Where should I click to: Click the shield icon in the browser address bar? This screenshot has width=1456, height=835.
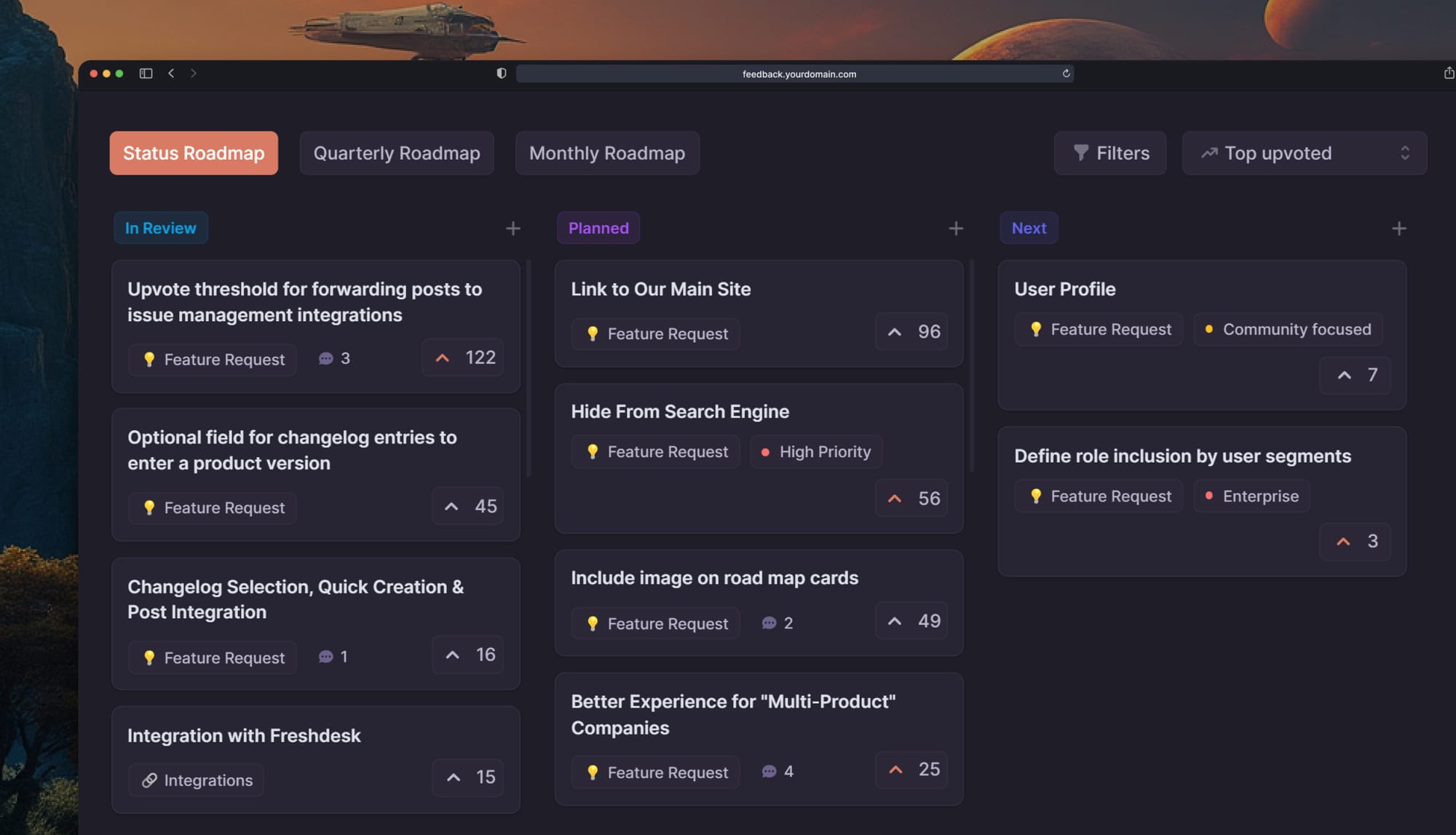[x=500, y=73]
